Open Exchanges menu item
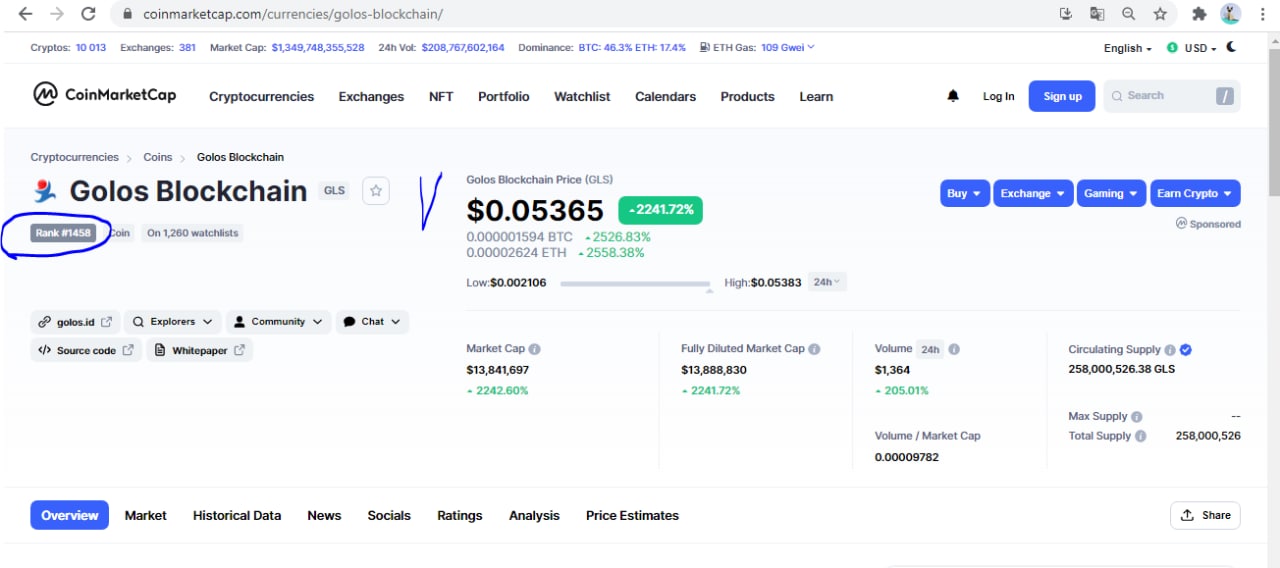This screenshot has height=568, width=1280. (371, 96)
